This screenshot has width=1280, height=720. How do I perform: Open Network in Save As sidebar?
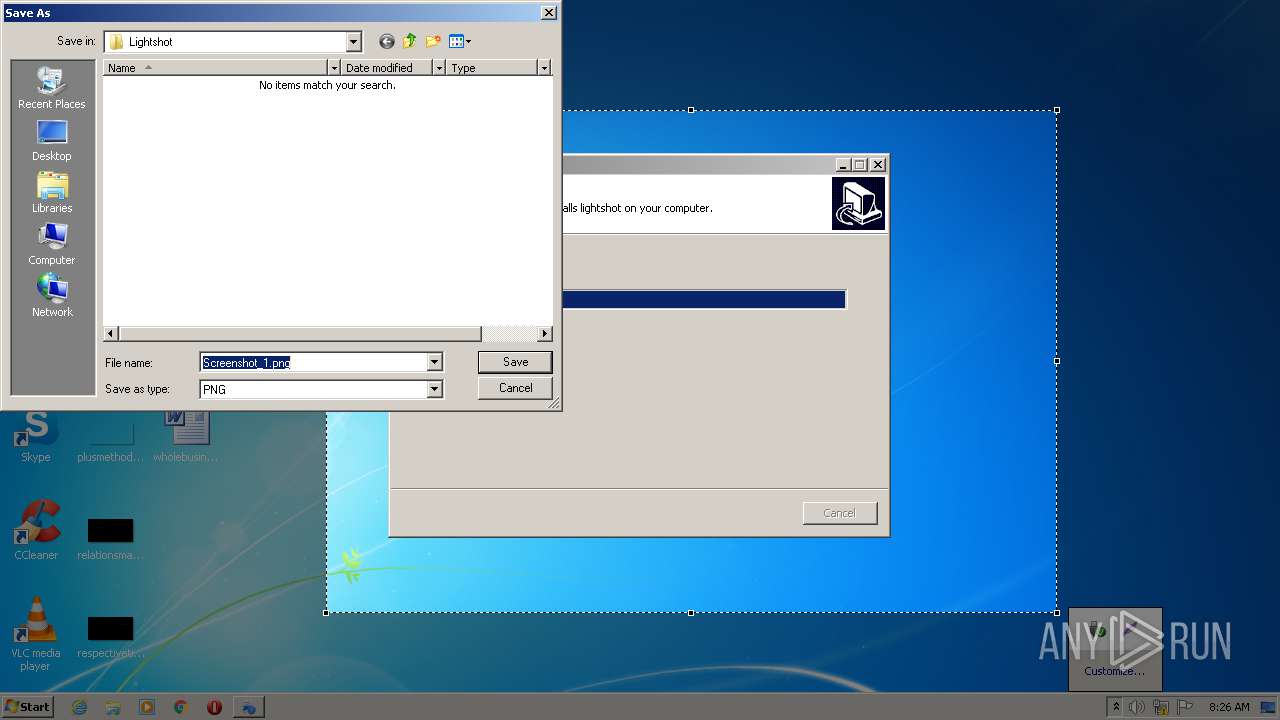52,297
